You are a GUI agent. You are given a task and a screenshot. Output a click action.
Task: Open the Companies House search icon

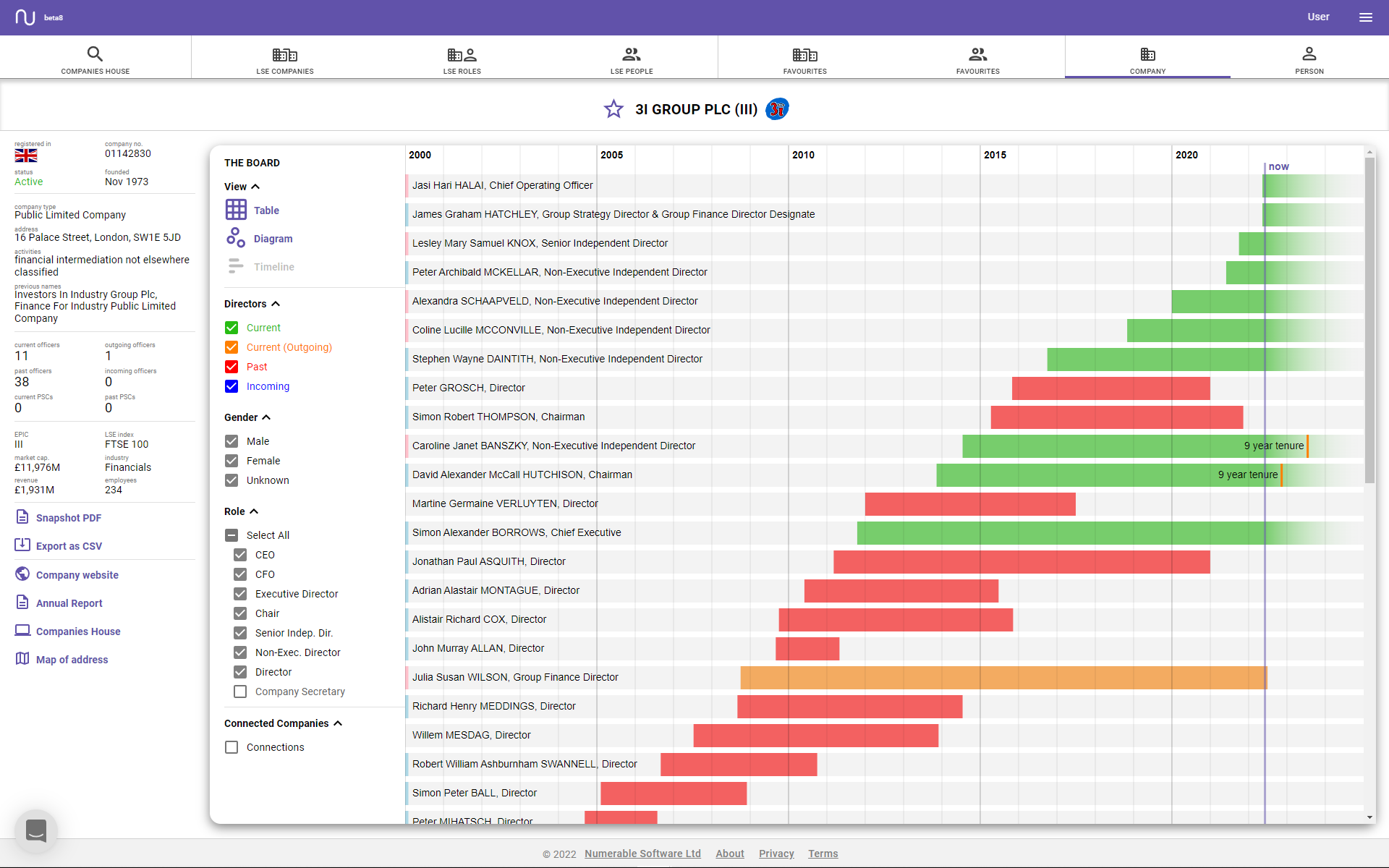click(95, 54)
